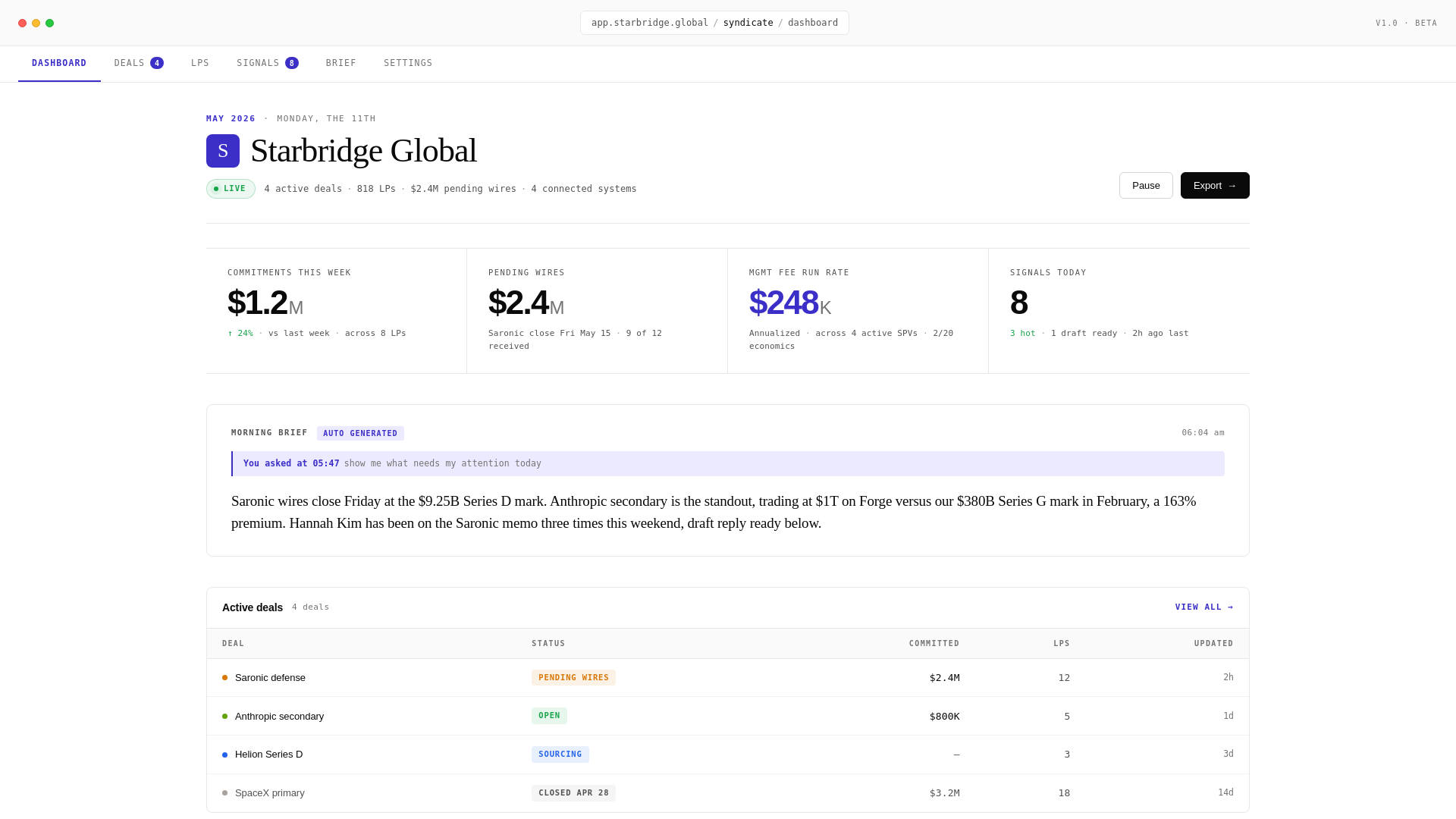Click the '14d' updated cell for SpaceX

(1225, 793)
